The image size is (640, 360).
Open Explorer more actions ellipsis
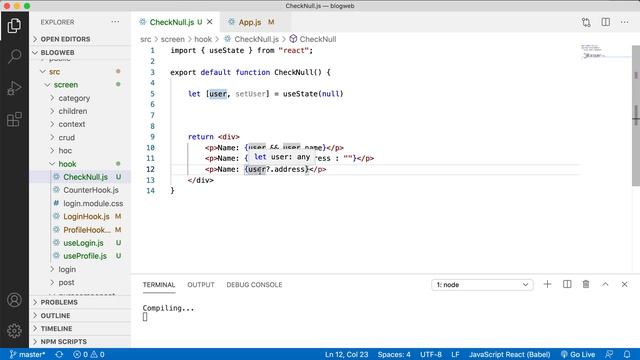(x=116, y=22)
